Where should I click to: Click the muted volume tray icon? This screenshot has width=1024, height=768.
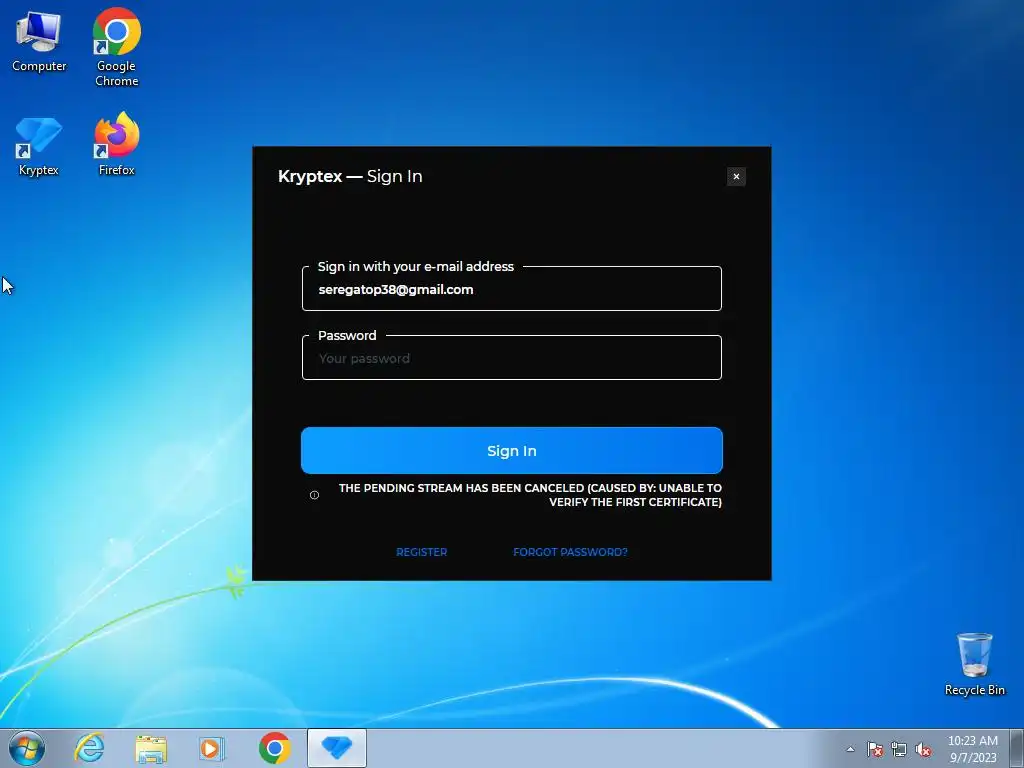(923, 749)
